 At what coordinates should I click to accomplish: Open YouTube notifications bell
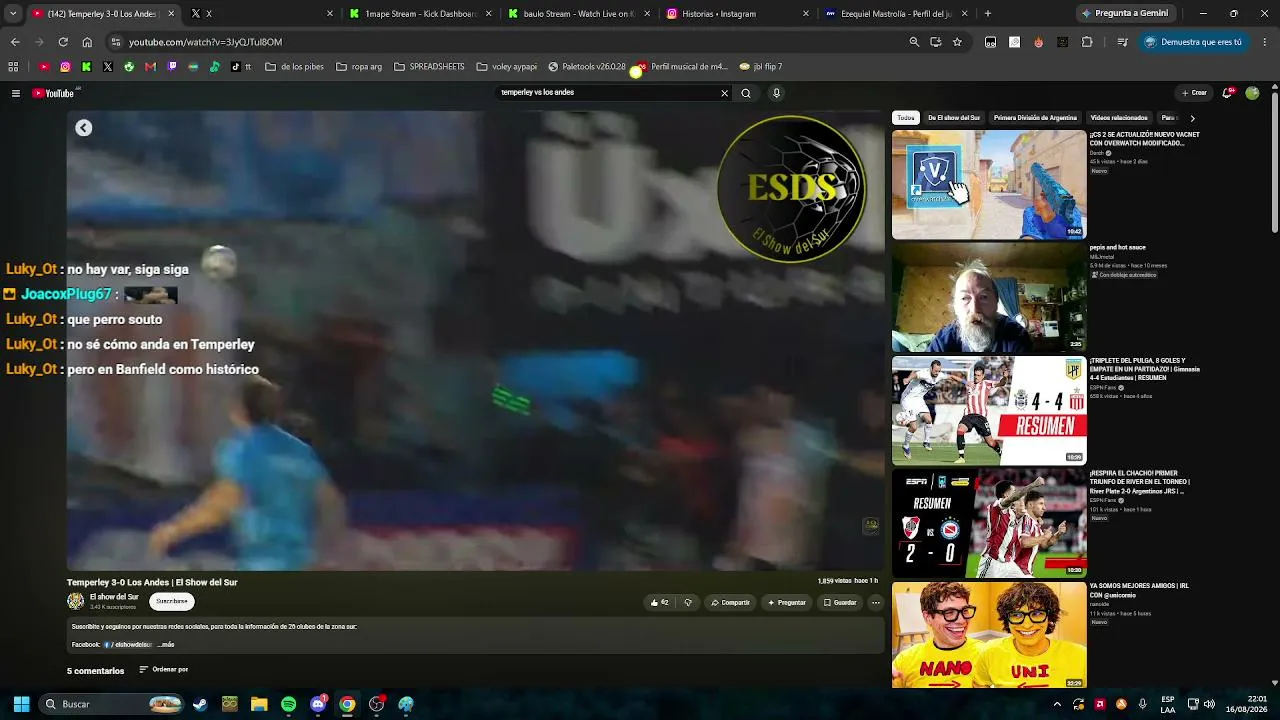1228,93
